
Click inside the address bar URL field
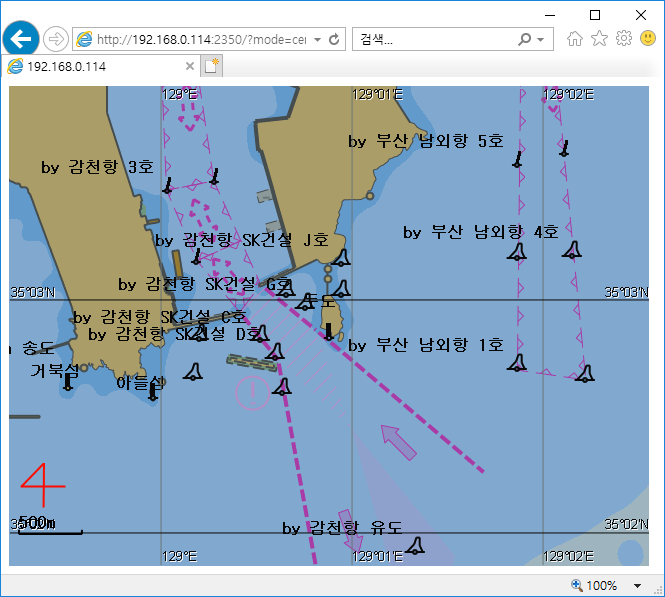point(200,40)
